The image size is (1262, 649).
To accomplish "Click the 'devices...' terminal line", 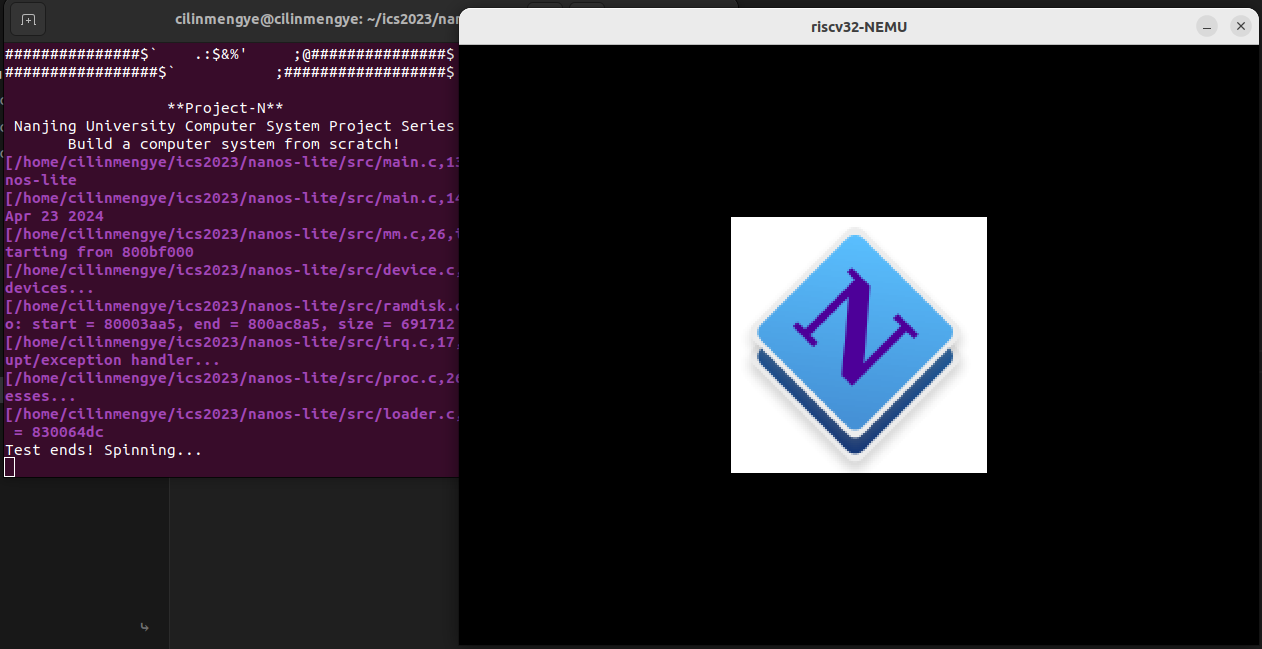I will [x=49, y=288].
